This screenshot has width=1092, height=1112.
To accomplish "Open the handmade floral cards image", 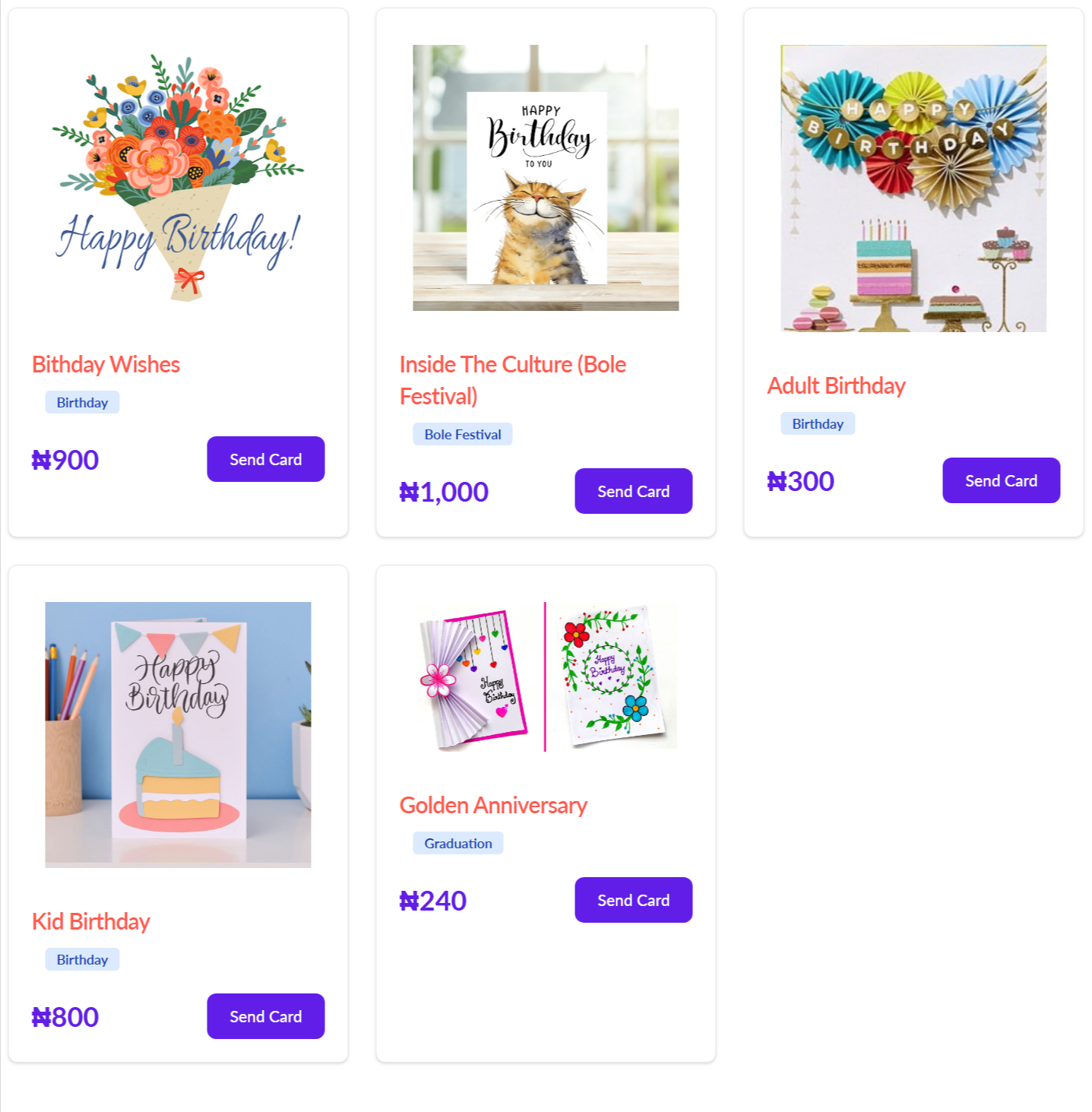I will point(546,676).
